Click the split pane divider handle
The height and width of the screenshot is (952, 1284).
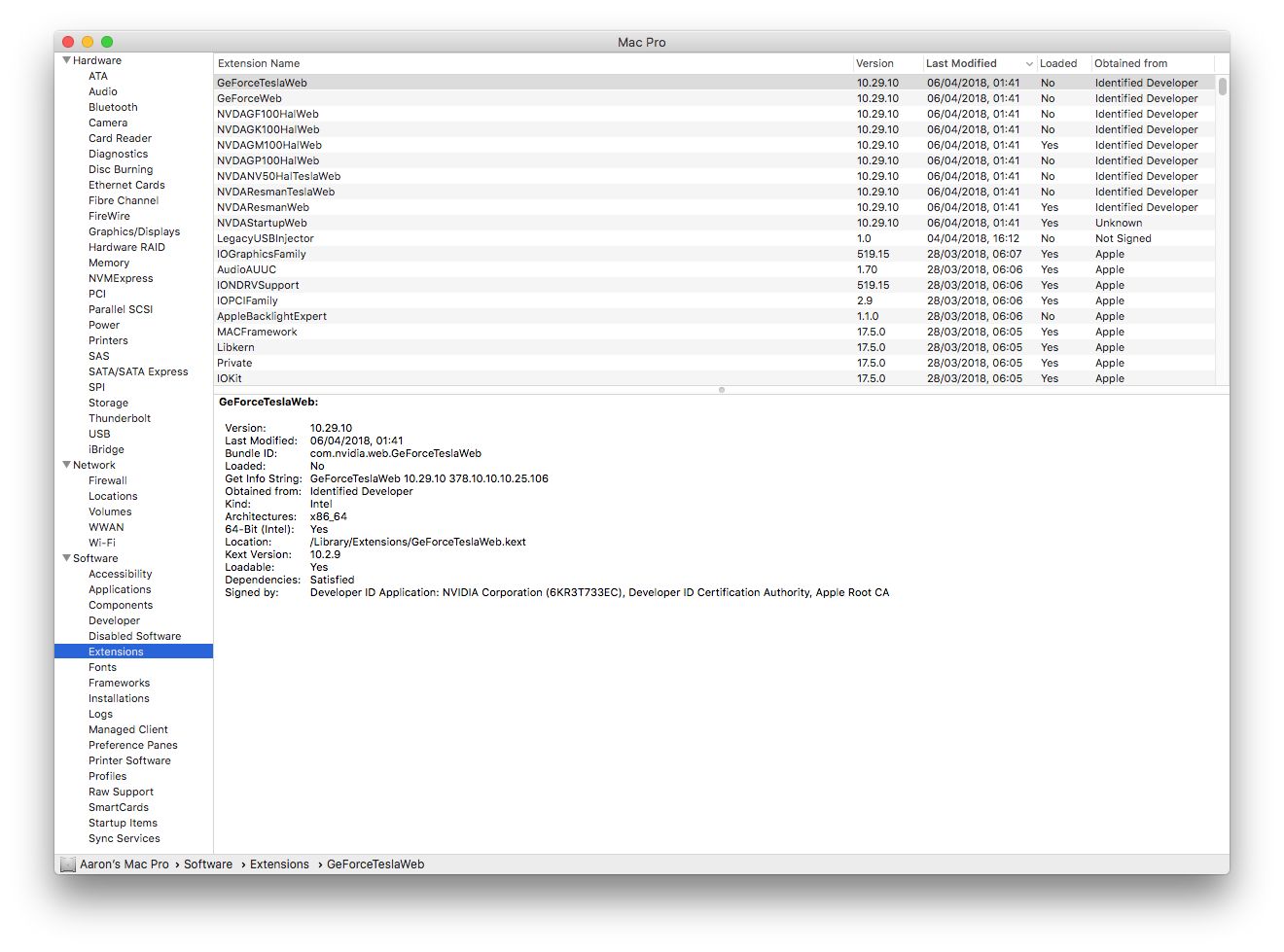(722, 390)
